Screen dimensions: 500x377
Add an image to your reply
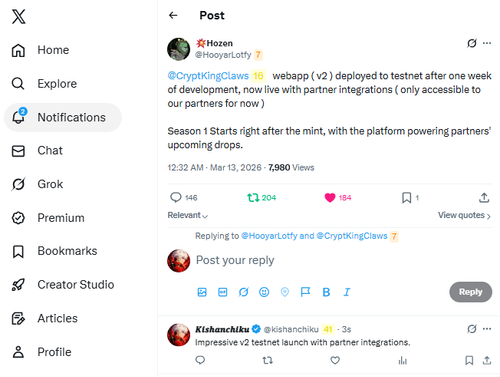(x=202, y=292)
